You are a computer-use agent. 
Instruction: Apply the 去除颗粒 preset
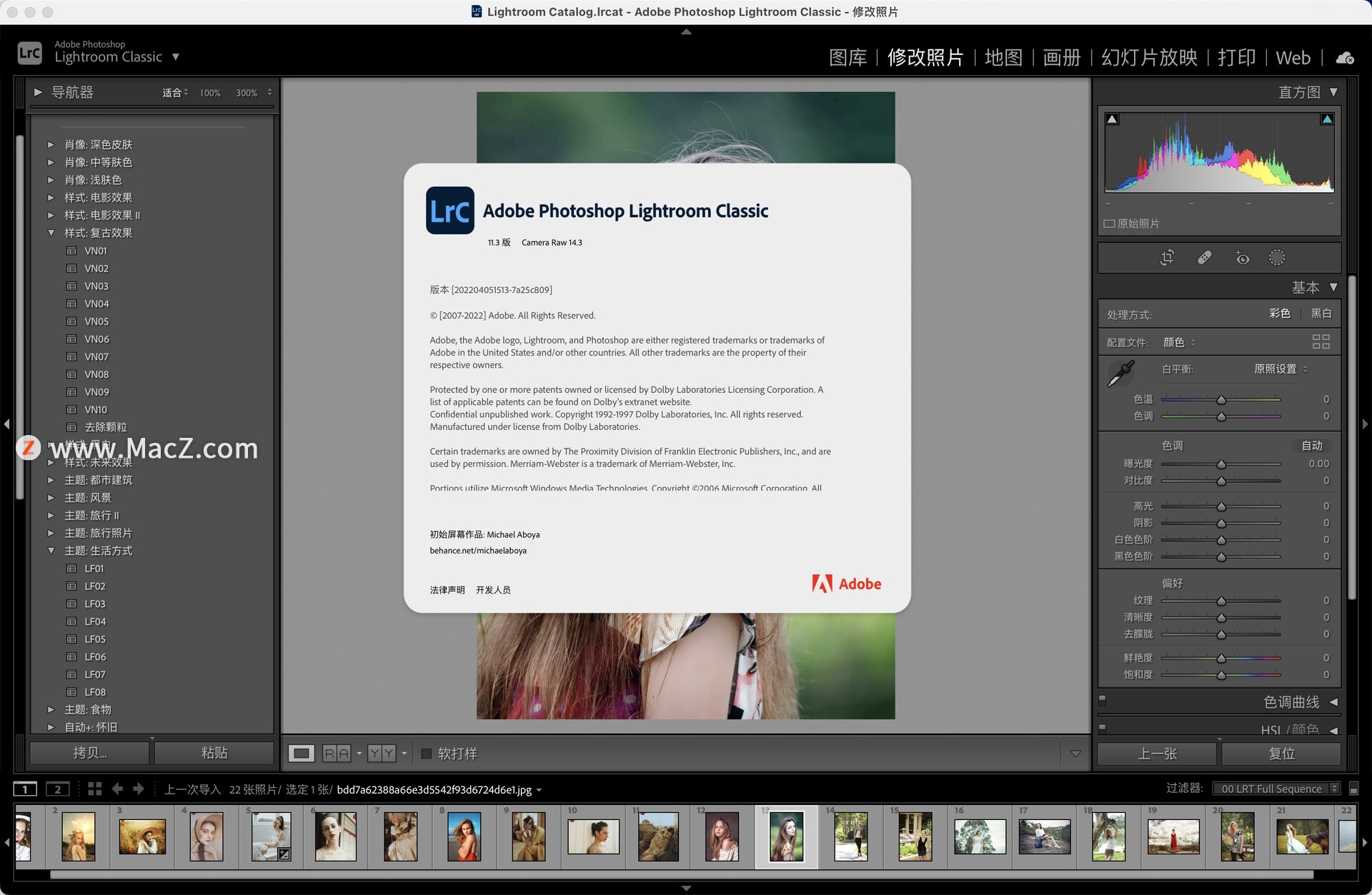pyautogui.click(x=106, y=427)
